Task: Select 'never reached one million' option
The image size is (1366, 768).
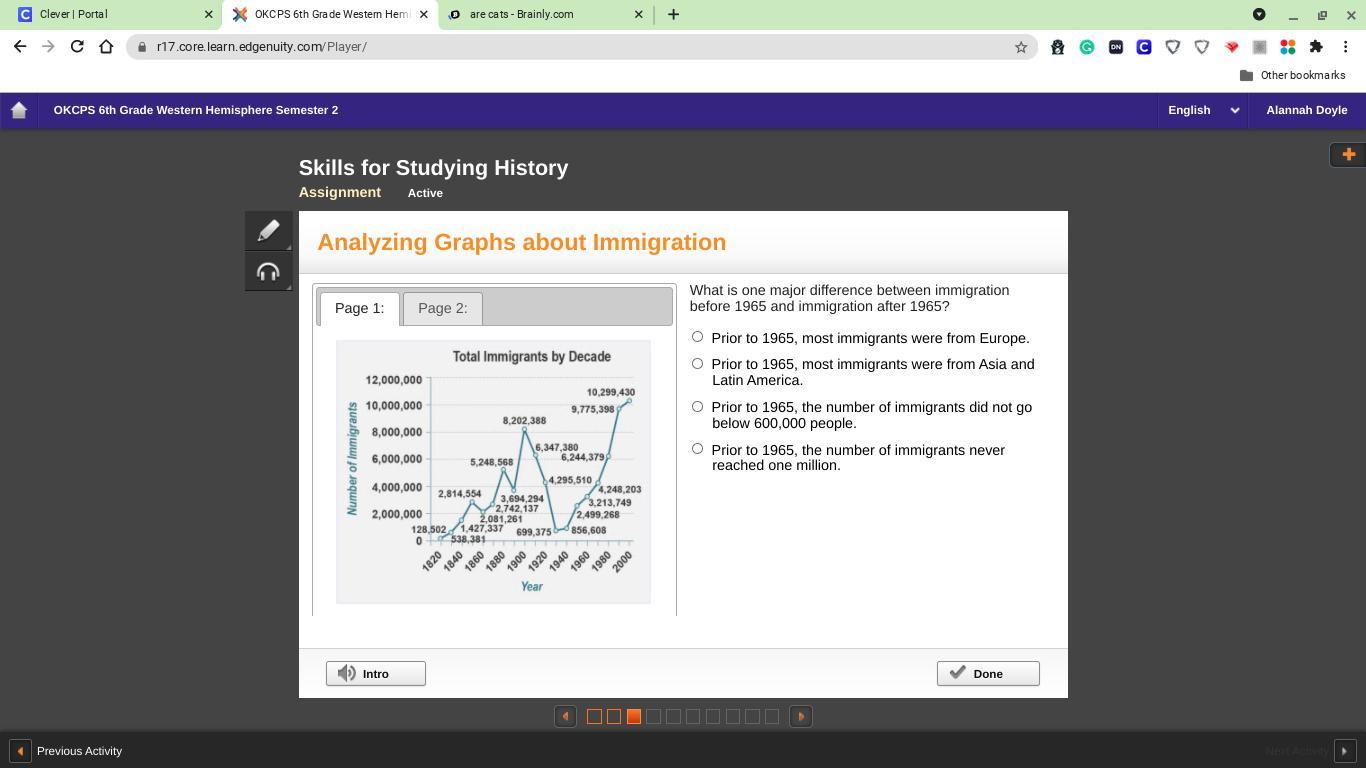Action: click(x=698, y=449)
